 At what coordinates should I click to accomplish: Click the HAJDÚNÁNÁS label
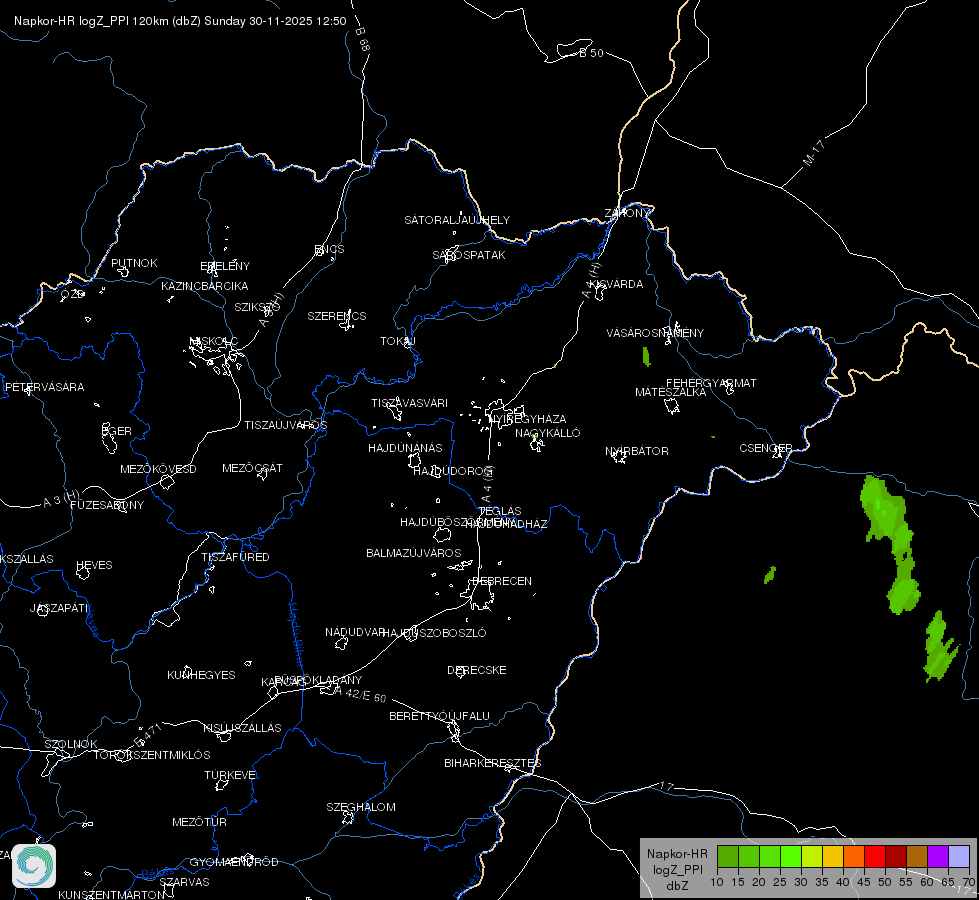click(405, 448)
